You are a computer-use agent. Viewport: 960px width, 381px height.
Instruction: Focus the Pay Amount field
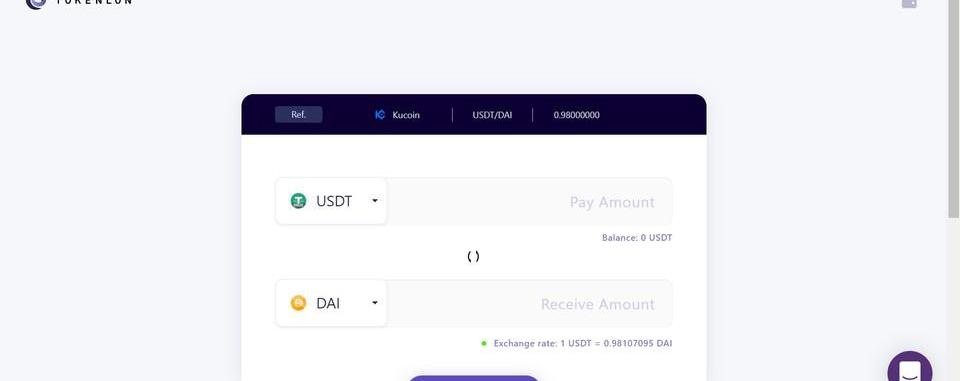pos(530,202)
